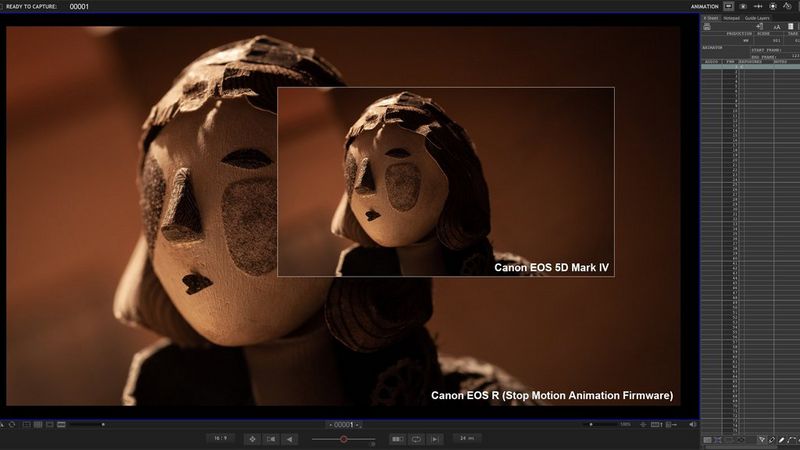The height and width of the screenshot is (450, 800).
Task: Click the text size icon in X-Sheet
Action: [x=776, y=26]
